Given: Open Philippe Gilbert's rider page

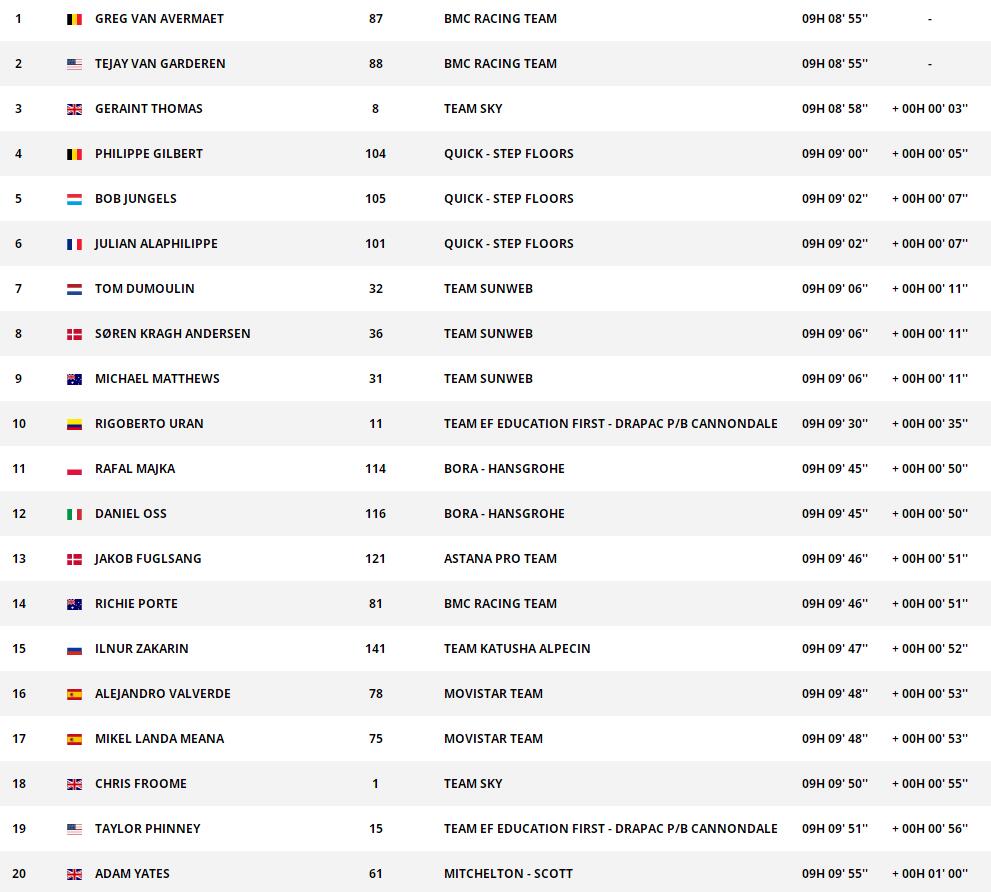Looking at the screenshot, I should pos(148,154).
